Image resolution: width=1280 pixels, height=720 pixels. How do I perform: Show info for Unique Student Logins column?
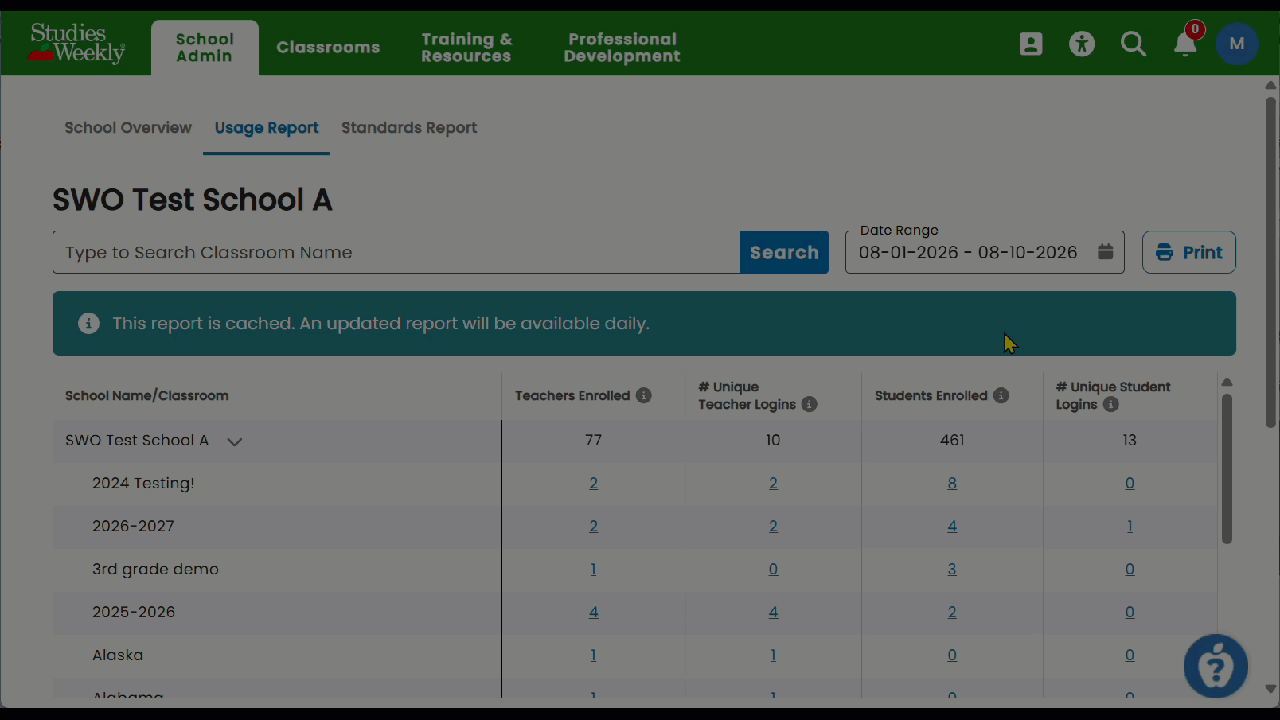(x=1111, y=404)
